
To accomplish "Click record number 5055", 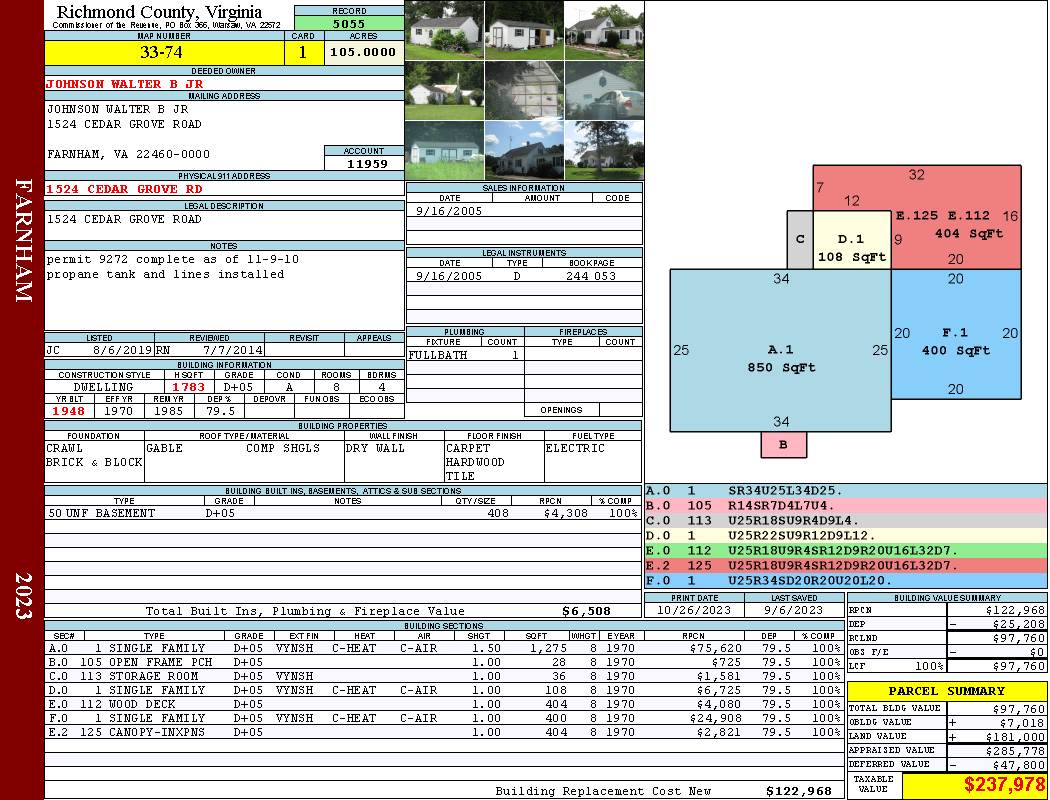I will tap(349, 23).
